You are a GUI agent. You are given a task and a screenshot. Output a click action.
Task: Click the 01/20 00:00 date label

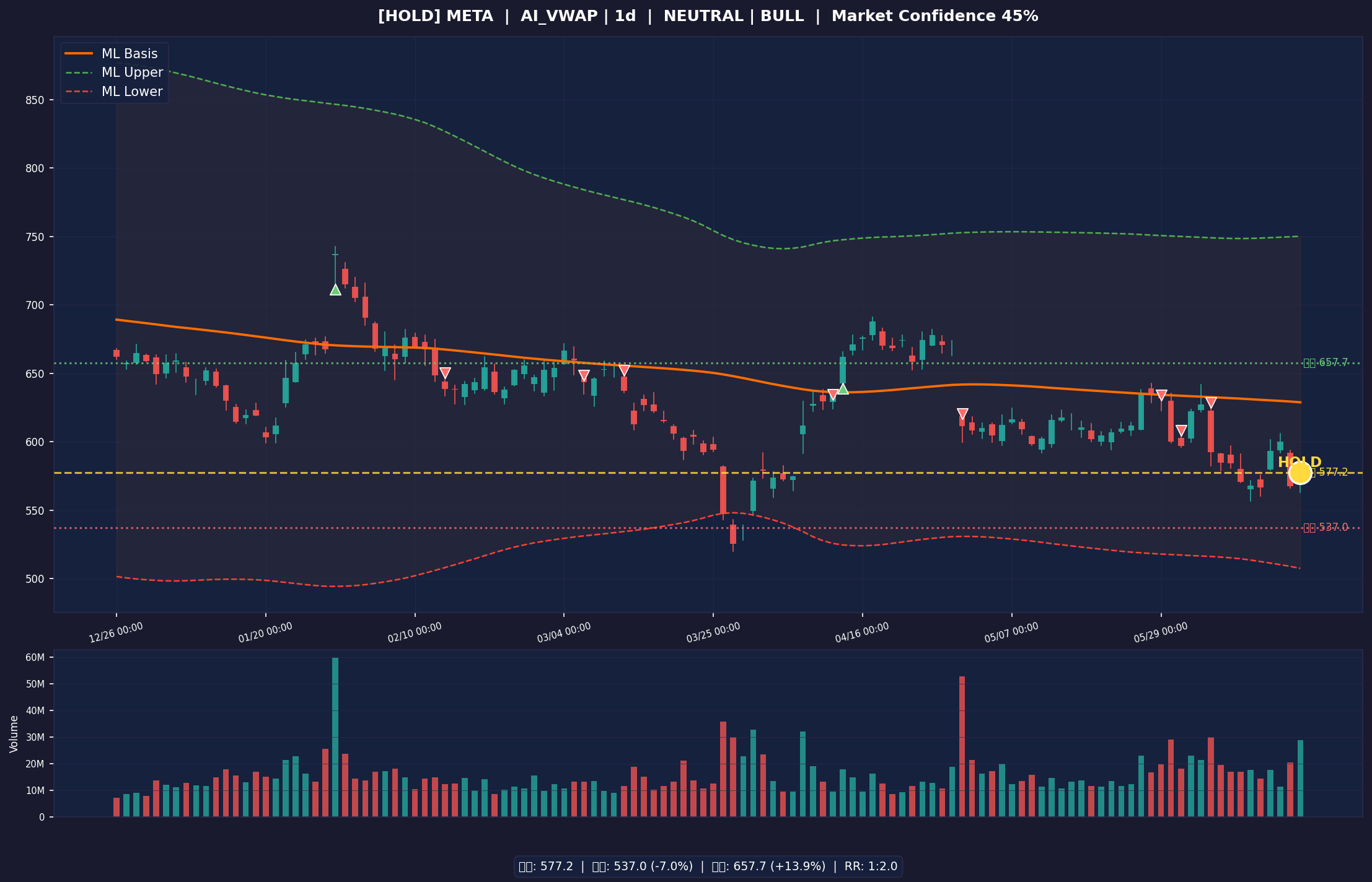(265, 632)
